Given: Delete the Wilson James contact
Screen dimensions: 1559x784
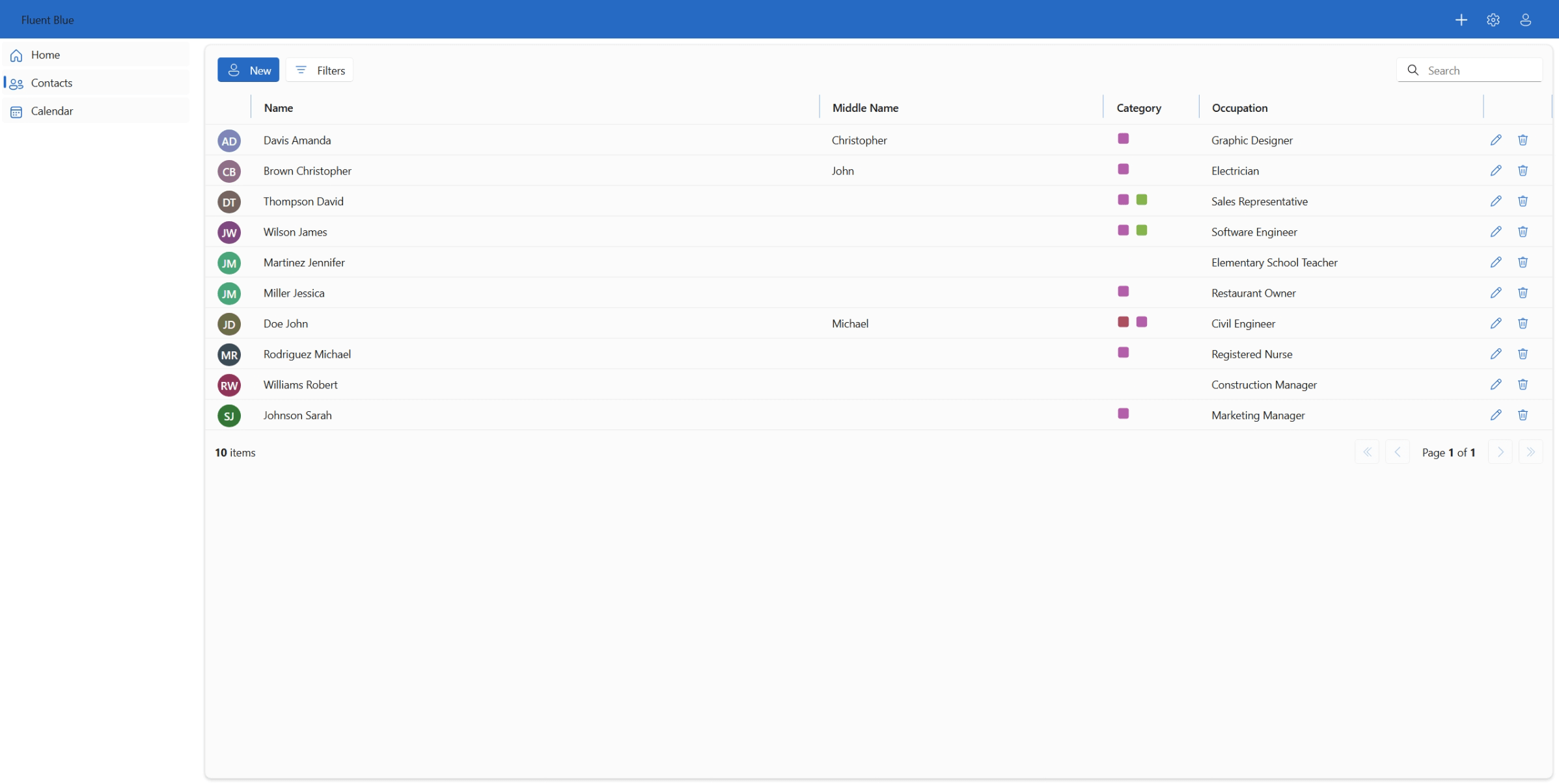Looking at the screenshot, I should [x=1523, y=232].
